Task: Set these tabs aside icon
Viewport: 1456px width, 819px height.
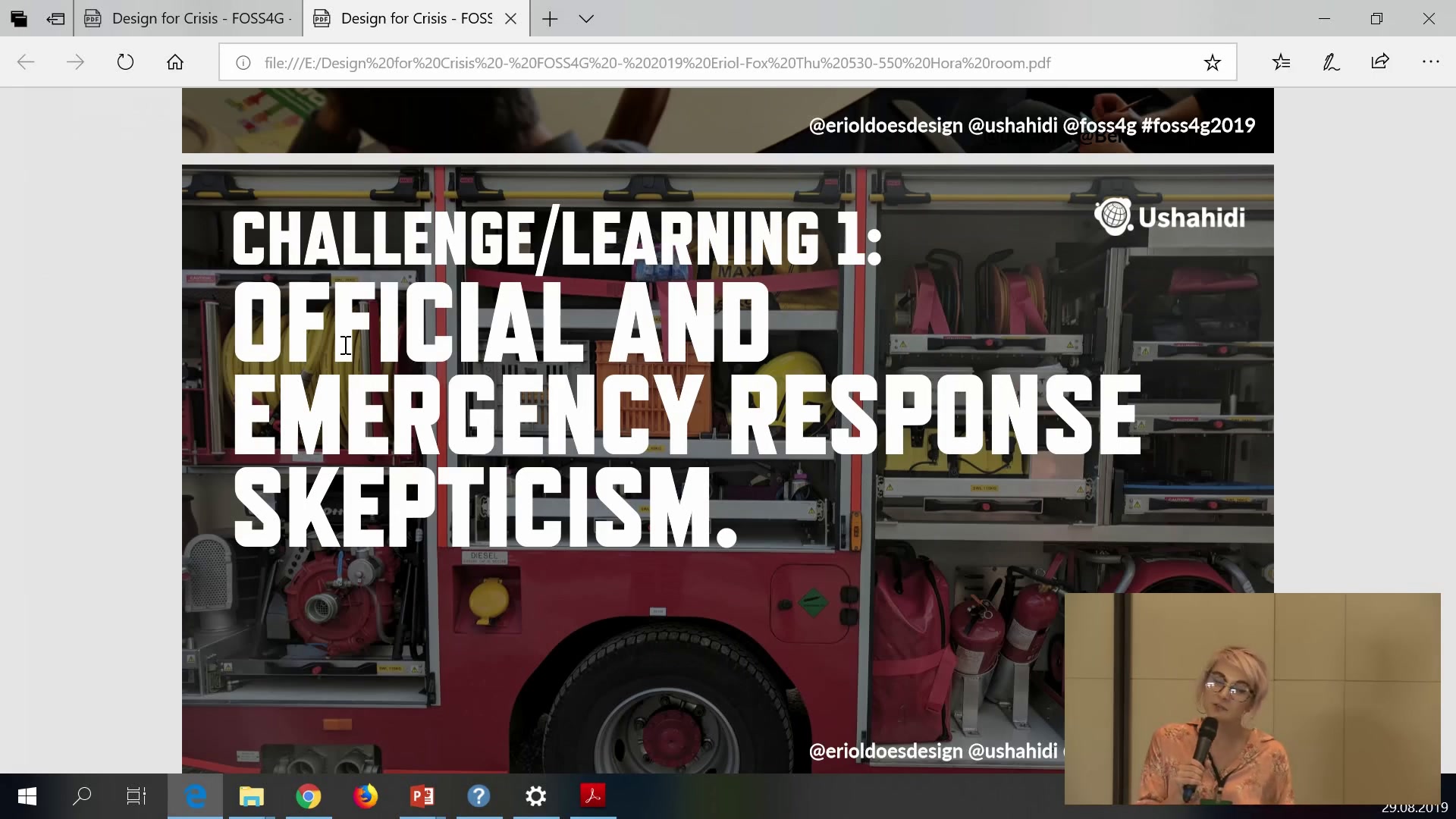Action: pyautogui.click(x=55, y=19)
